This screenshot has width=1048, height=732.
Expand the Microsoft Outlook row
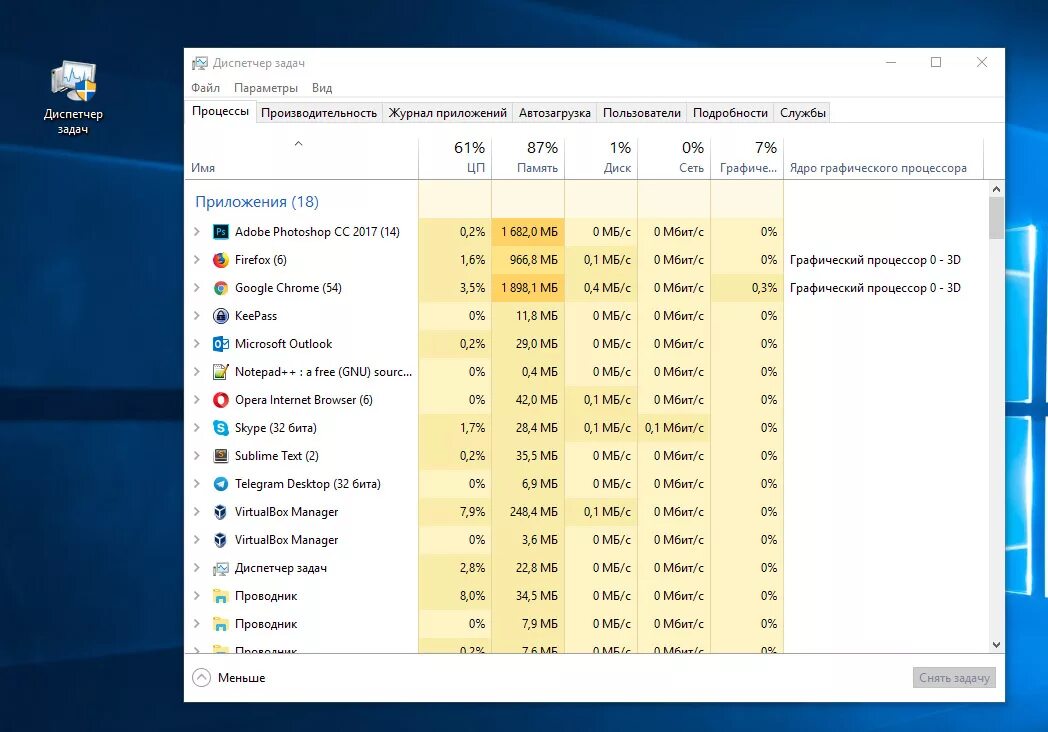pos(196,344)
